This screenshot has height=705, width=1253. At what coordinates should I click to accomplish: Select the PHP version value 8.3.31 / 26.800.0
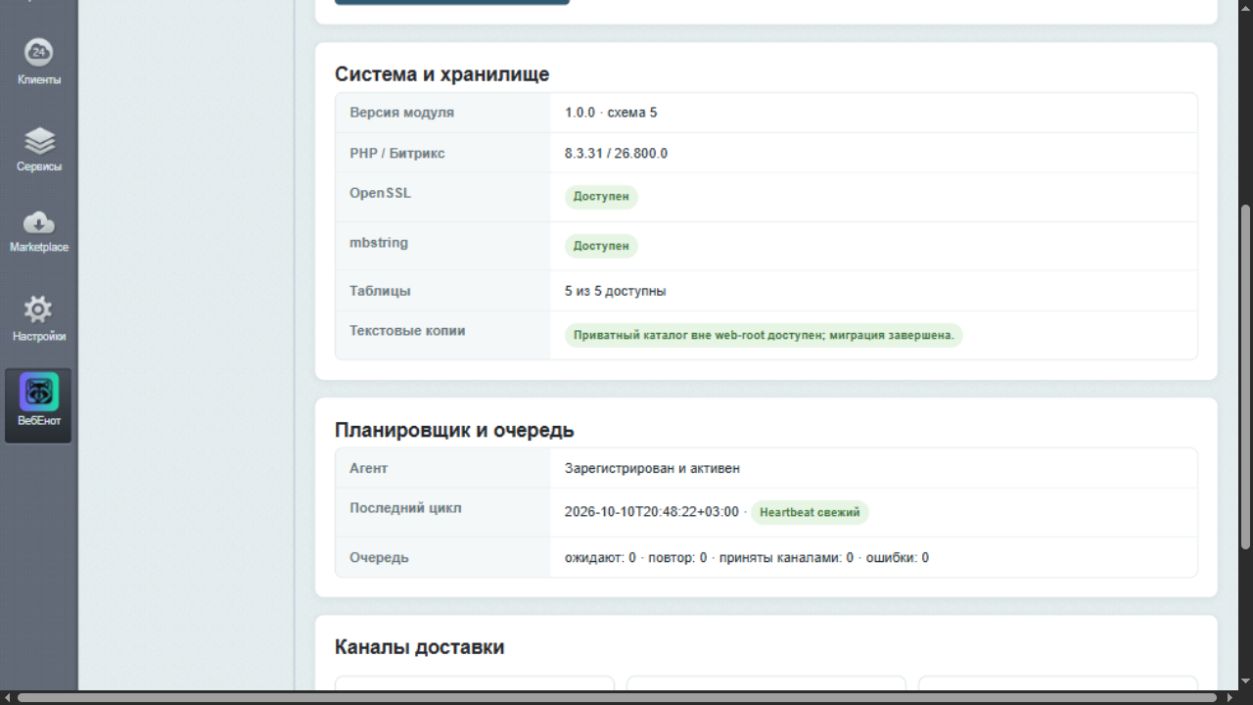coord(616,153)
